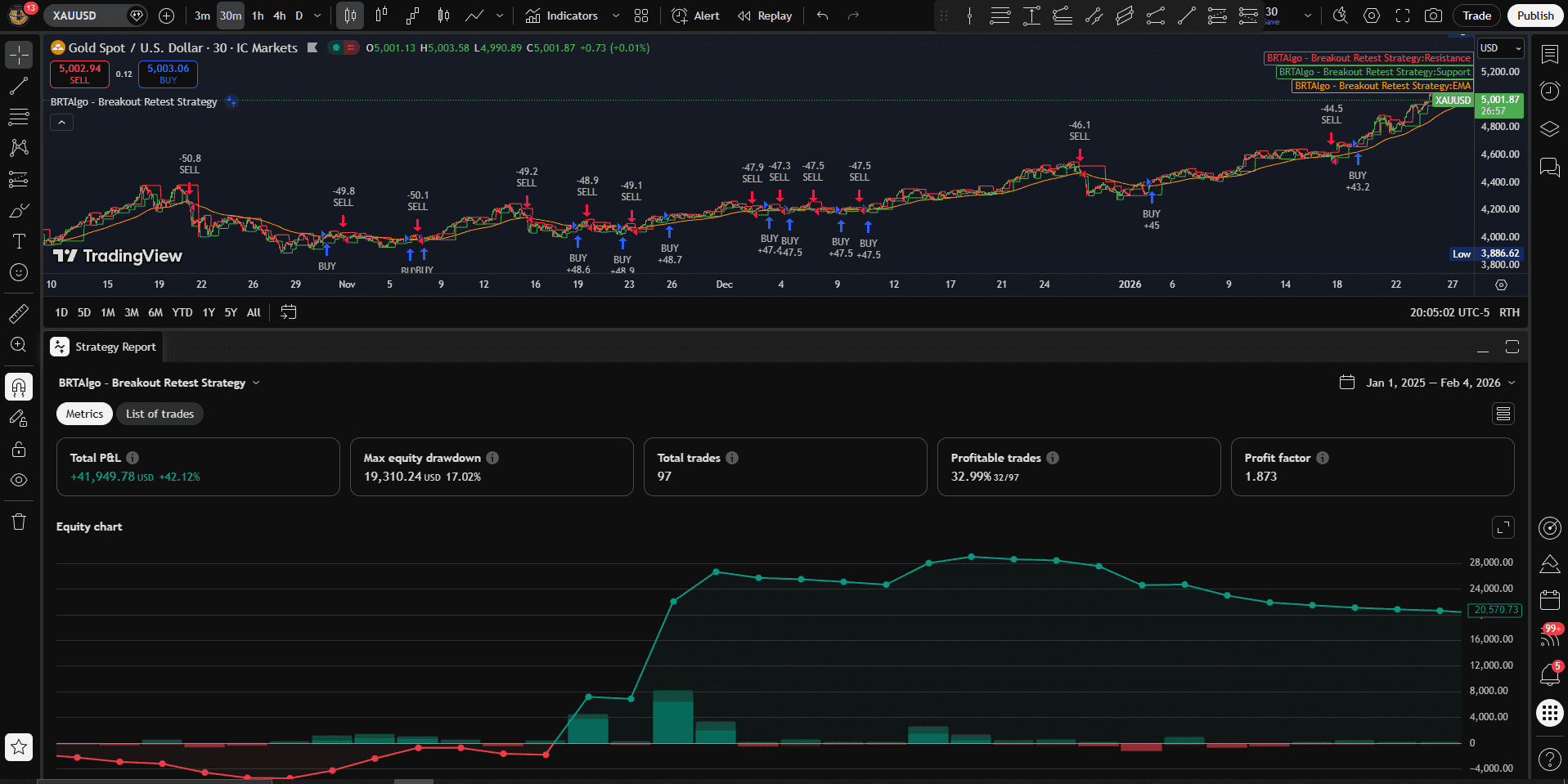Open indicator templates dropdown beside Indicators
Viewport: 1568px width, 784px height.
pos(616,16)
